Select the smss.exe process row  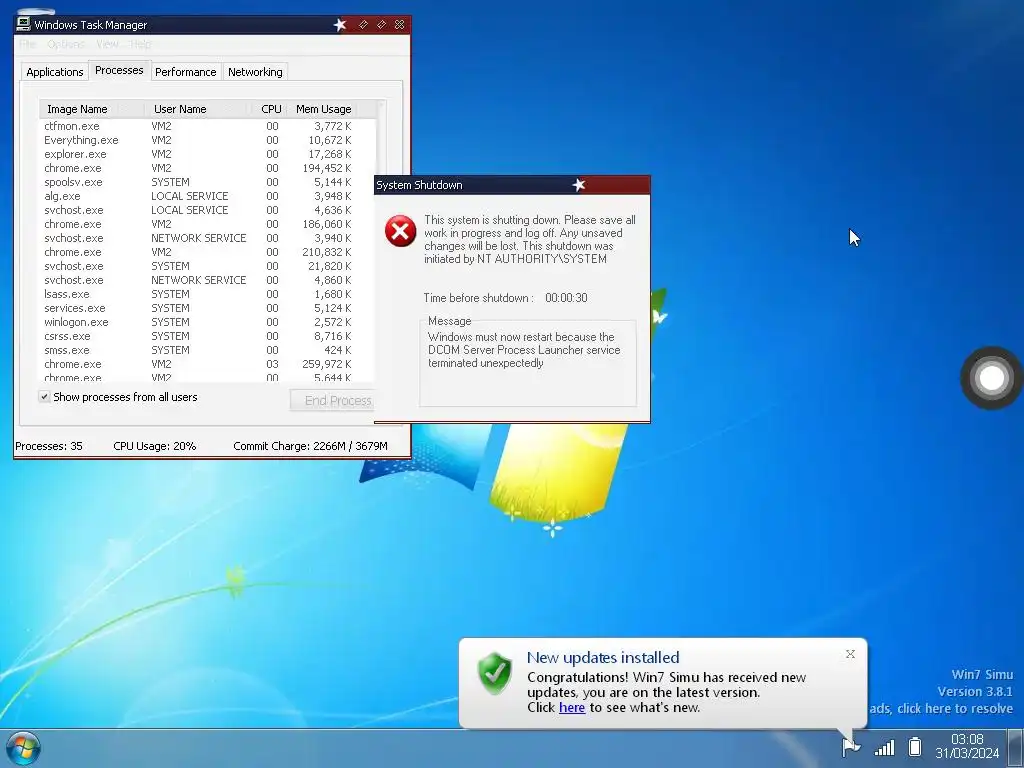tap(207, 350)
